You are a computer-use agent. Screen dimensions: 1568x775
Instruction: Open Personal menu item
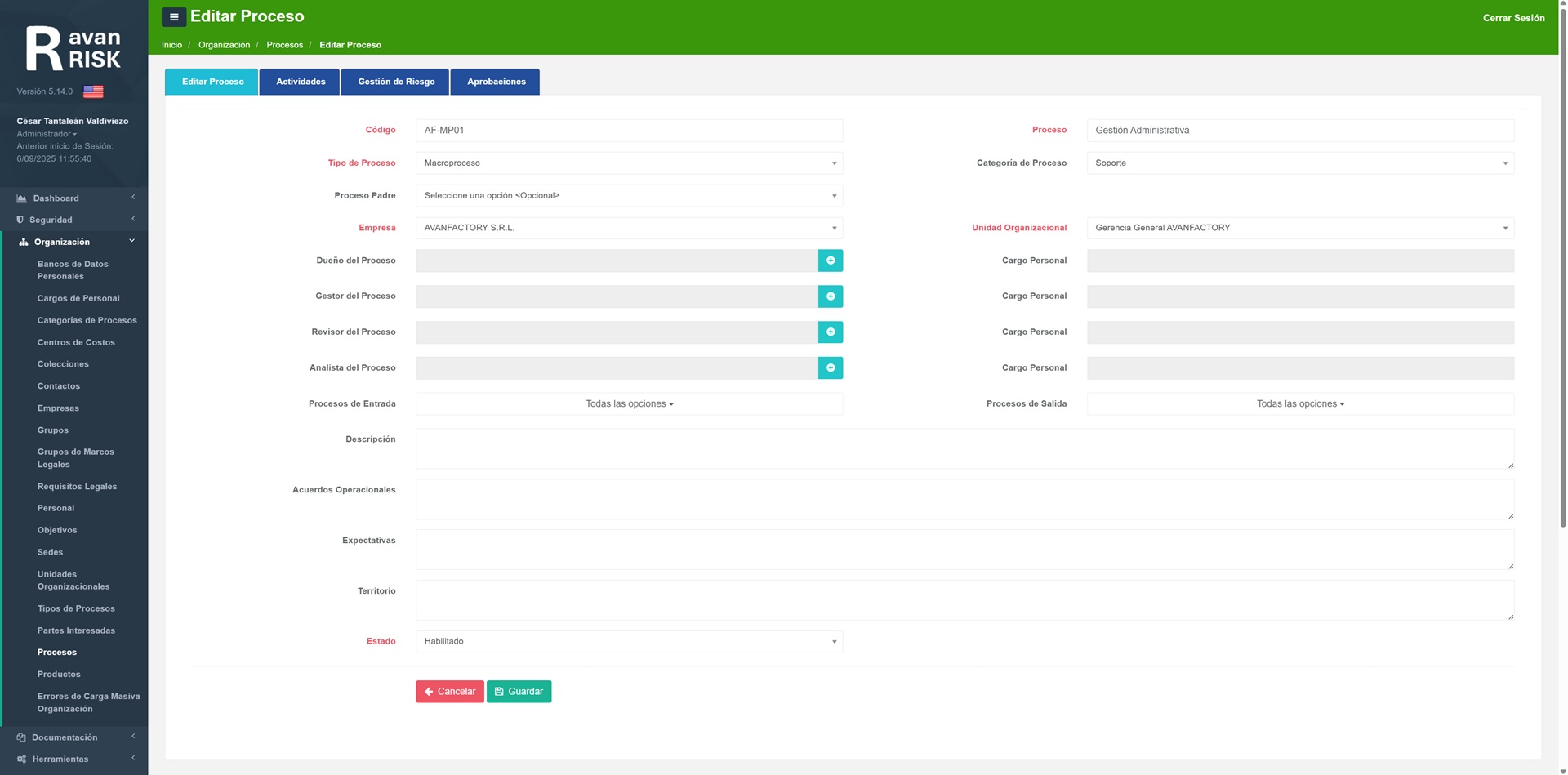(56, 509)
